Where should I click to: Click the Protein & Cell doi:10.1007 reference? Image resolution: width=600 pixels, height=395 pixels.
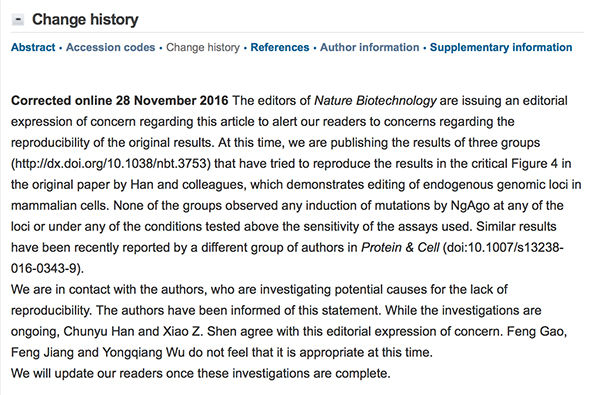[x=287, y=258]
